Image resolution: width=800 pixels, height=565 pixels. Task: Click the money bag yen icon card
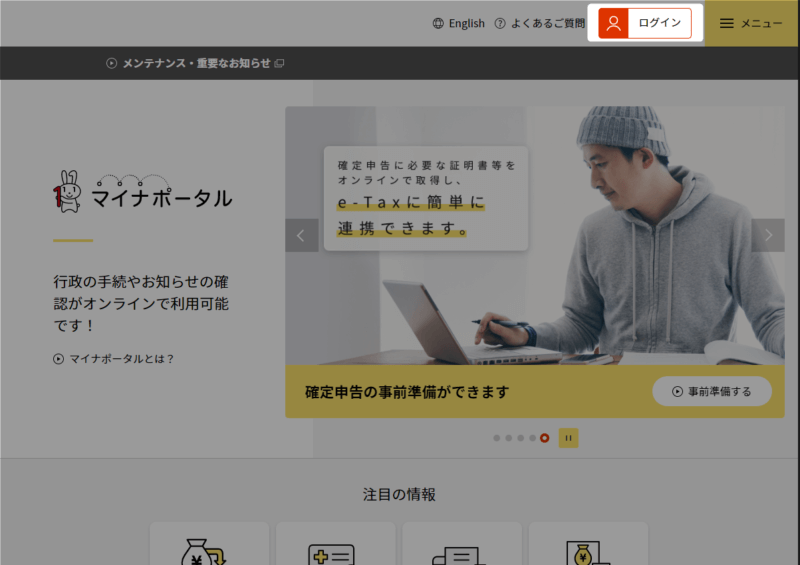point(209,544)
